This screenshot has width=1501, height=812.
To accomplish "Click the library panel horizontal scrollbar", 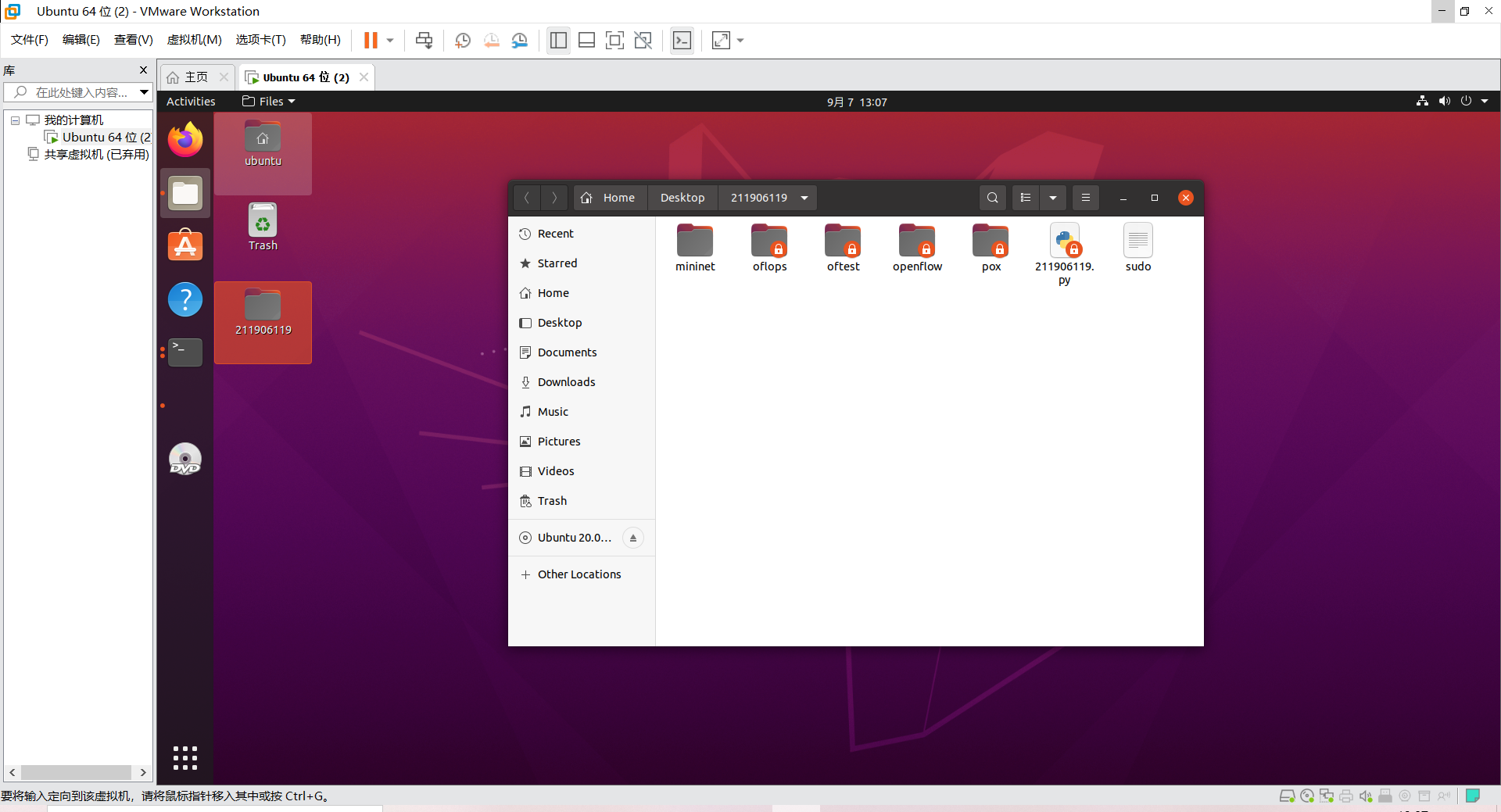I will tap(77, 772).
